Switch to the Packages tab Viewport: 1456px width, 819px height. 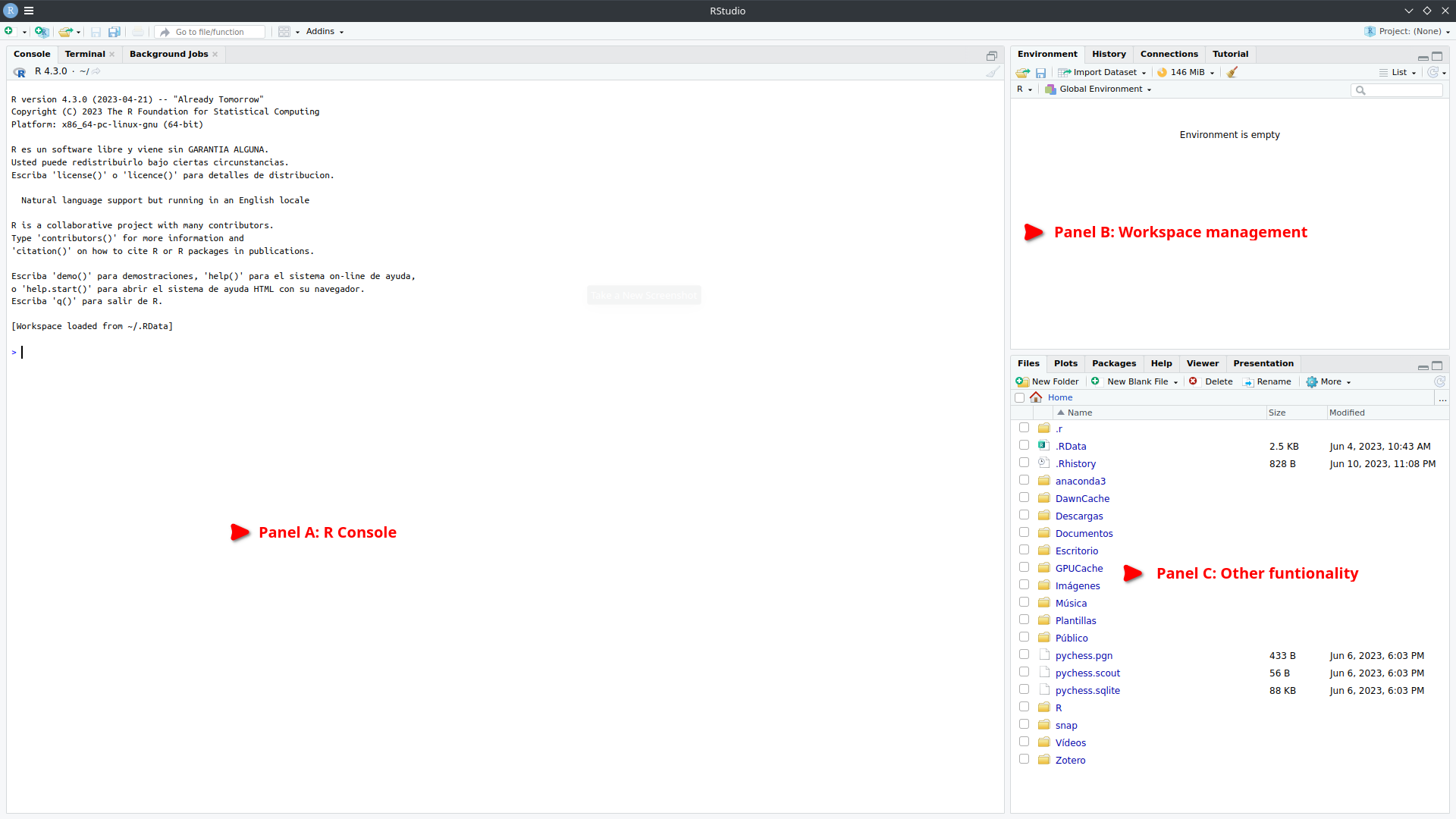(1114, 364)
